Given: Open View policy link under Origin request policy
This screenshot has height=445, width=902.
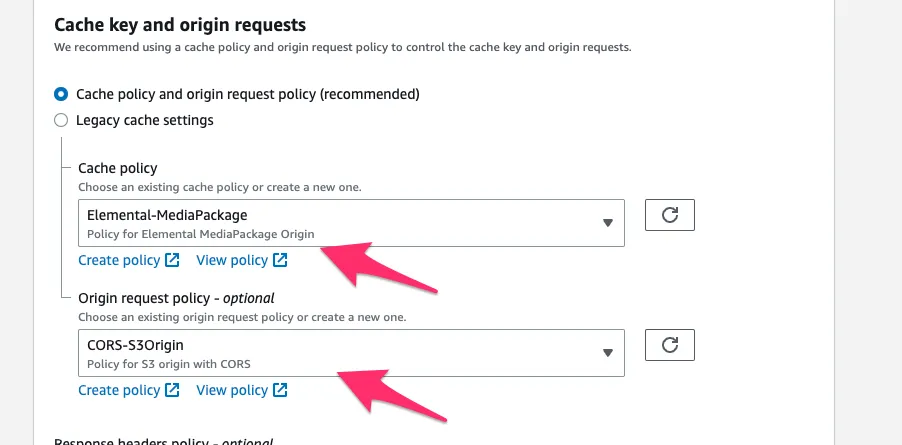Looking at the screenshot, I should tap(232, 390).
